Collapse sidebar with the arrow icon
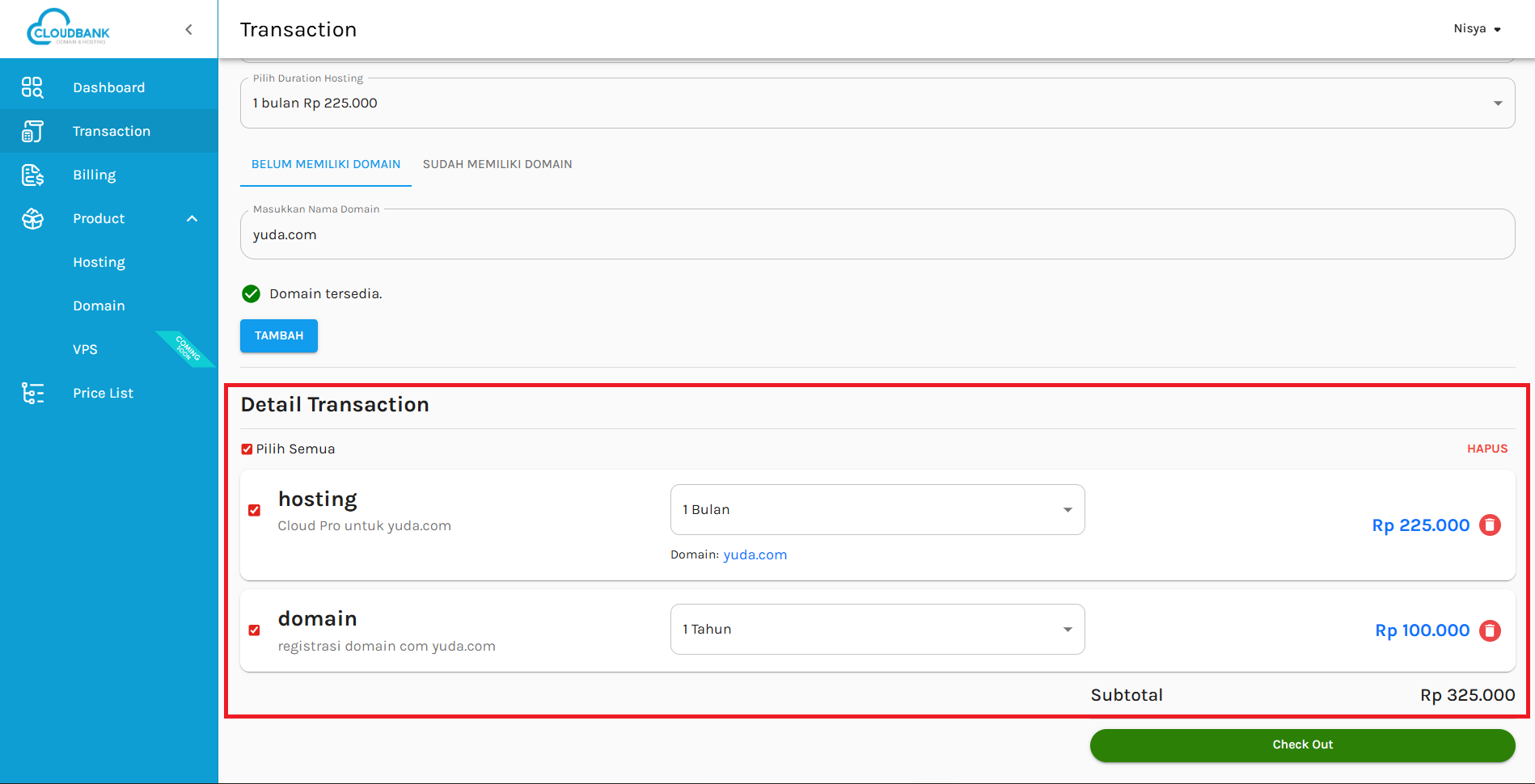 point(188,30)
